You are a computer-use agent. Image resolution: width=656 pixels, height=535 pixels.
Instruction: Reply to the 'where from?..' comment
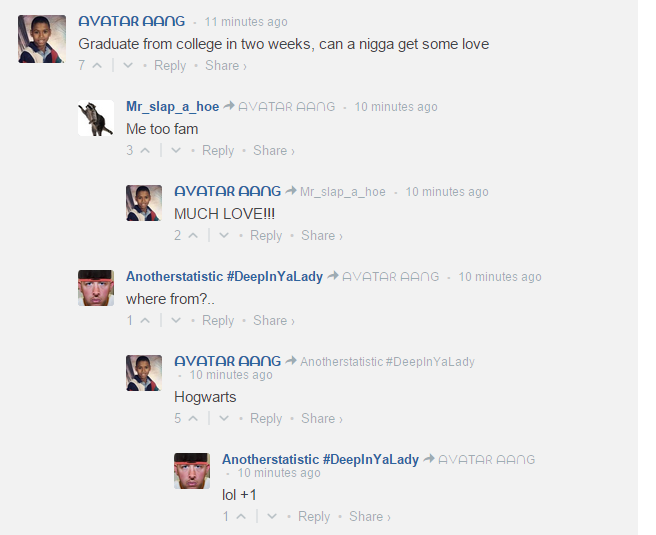coord(218,320)
